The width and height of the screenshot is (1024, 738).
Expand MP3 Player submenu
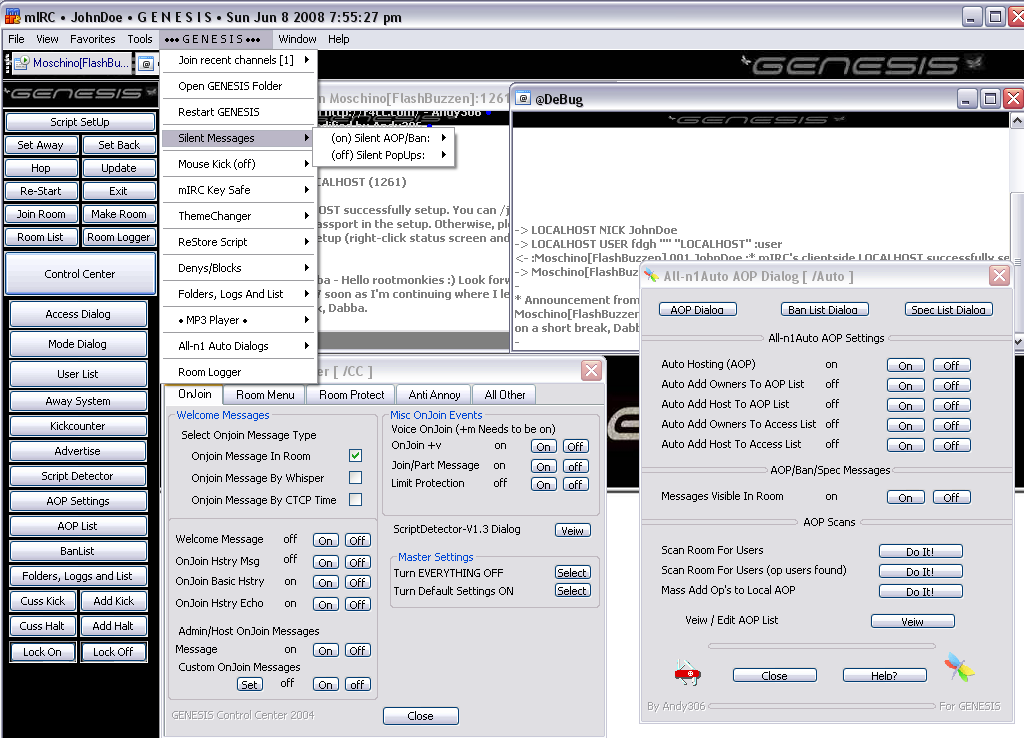tap(239, 320)
